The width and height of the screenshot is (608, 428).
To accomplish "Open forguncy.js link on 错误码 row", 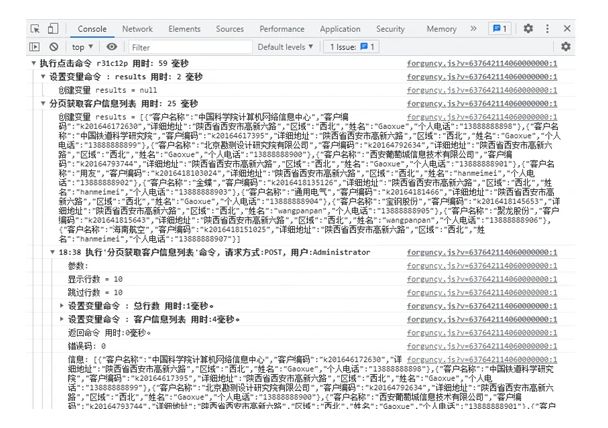I will (x=482, y=346).
